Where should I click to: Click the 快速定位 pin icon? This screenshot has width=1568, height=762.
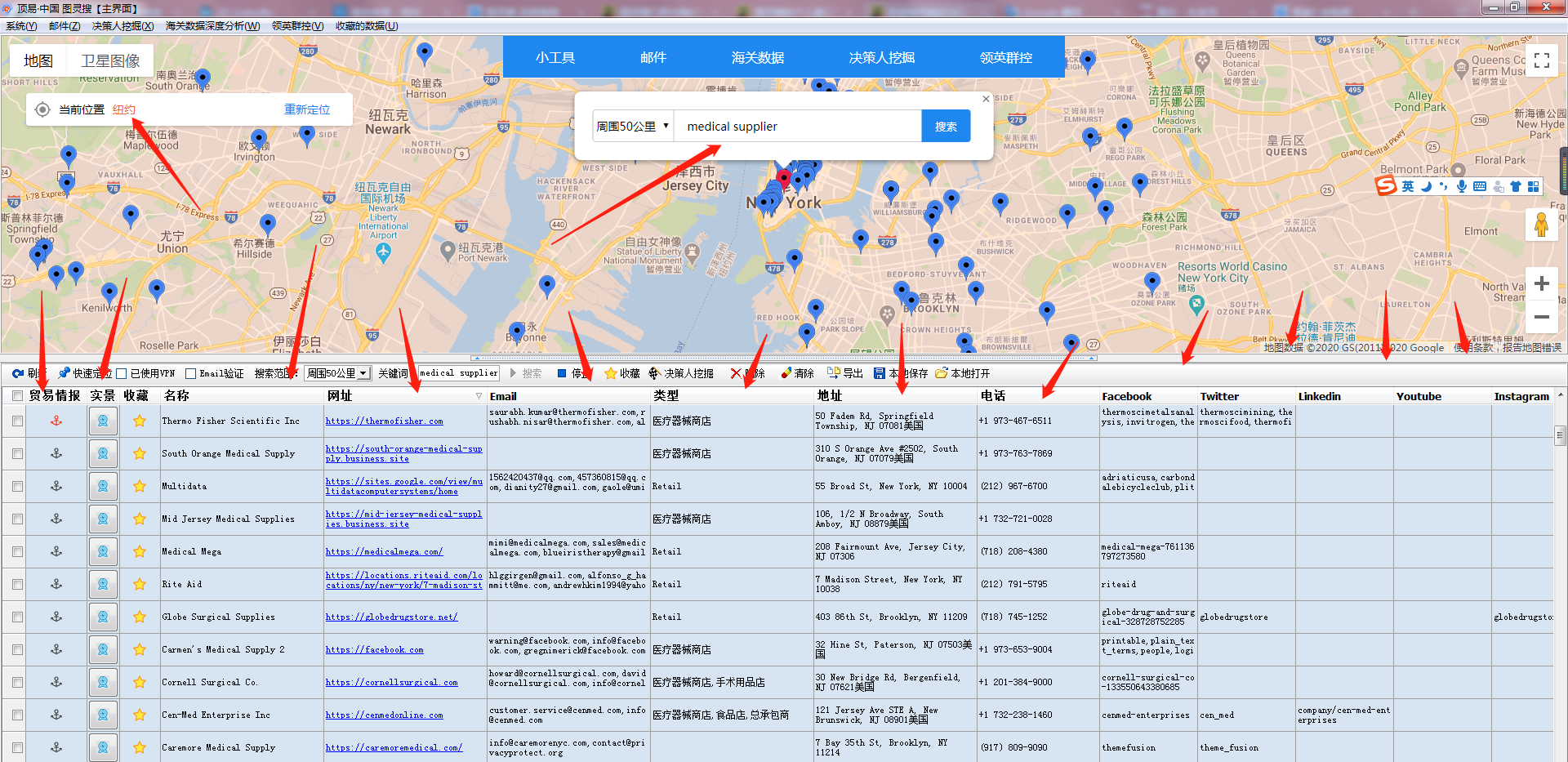(x=64, y=373)
